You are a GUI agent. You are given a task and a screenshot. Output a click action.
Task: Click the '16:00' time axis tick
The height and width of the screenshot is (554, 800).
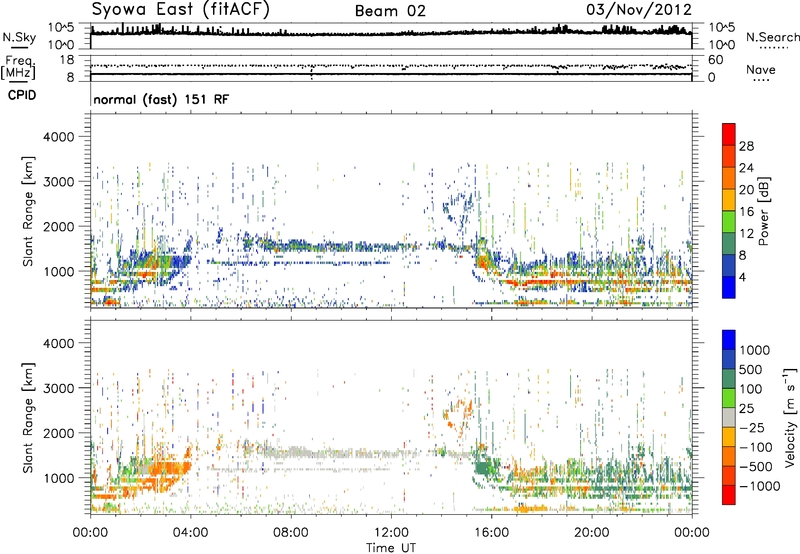(x=491, y=533)
